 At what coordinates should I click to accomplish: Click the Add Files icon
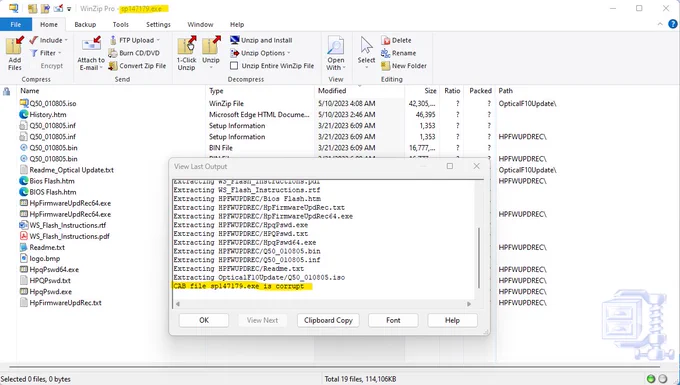tap(15, 45)
